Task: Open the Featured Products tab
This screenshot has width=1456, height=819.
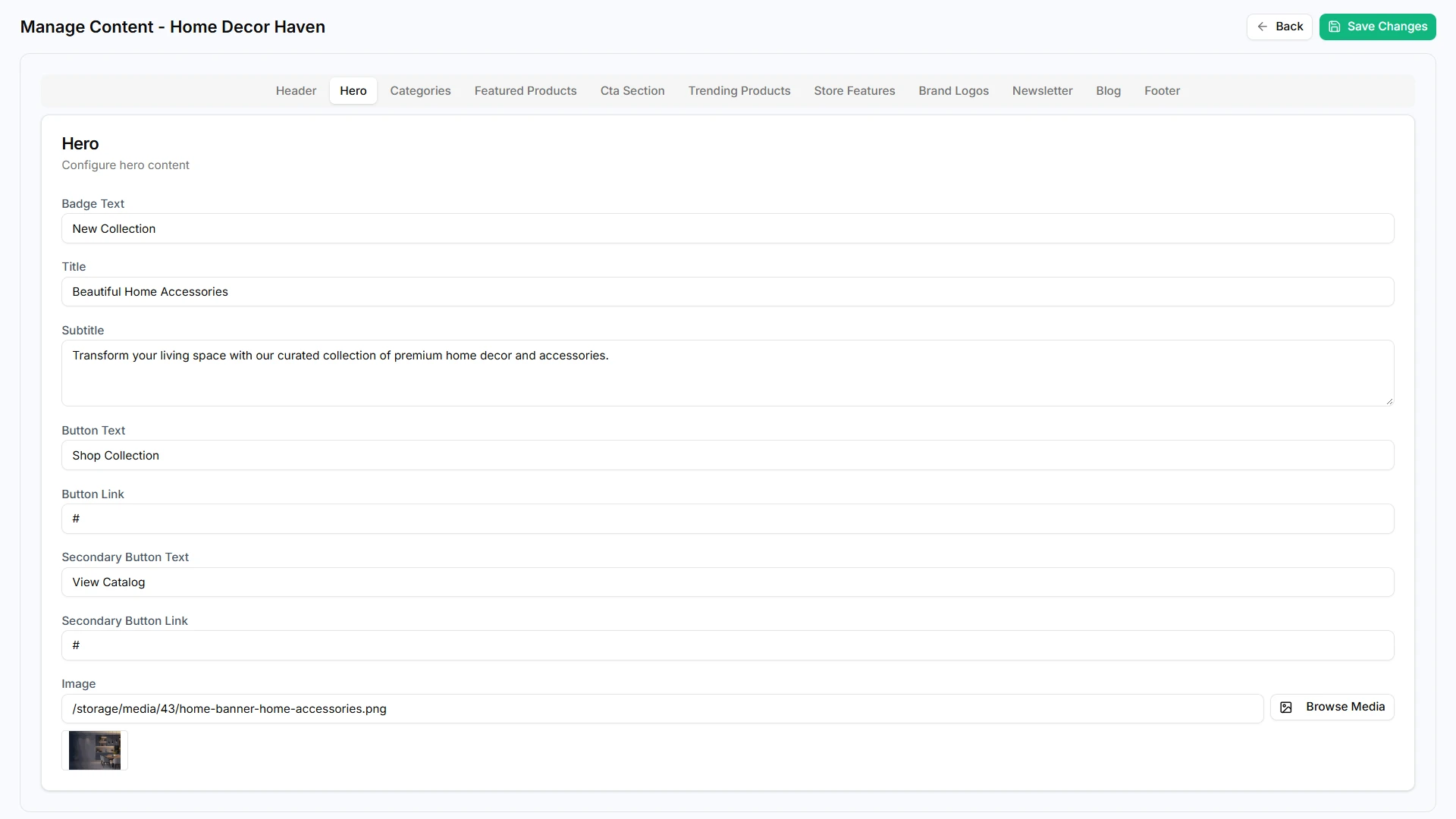Action: 526,91
